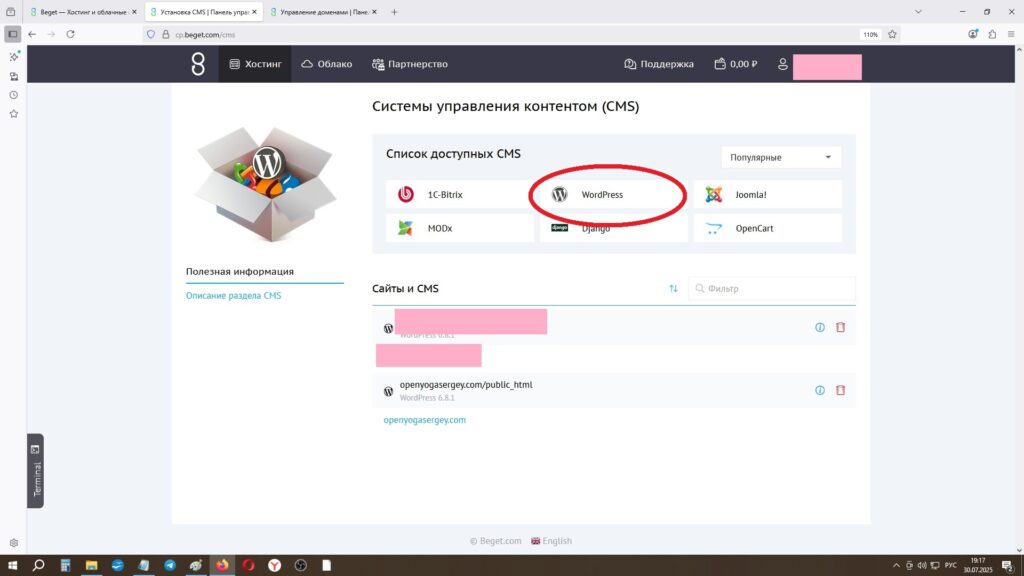
Task: Open Описание раздела CMS link
Action: (233, 296)
